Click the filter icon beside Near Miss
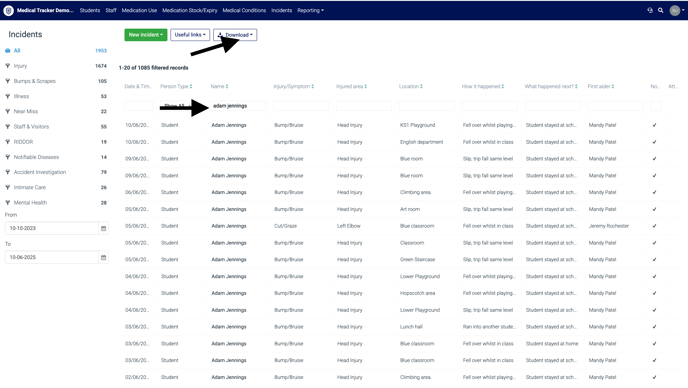The width and height of the screenshot is (688, 388). pyautogui.click(x=7, y=111)
